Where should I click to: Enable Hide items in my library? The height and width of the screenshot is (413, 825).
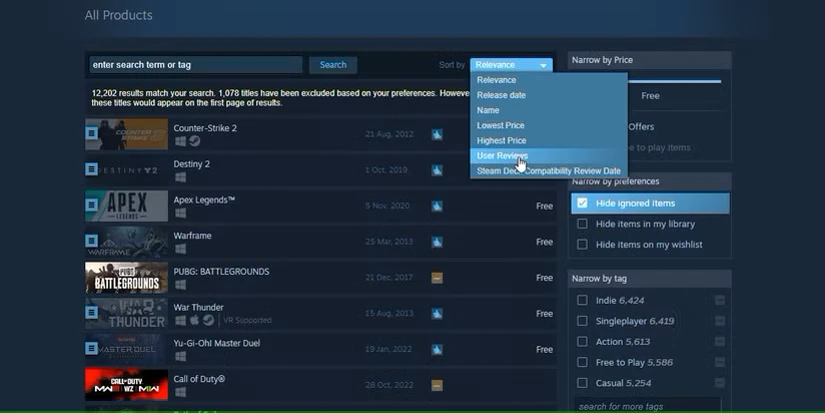coord(582,224)
